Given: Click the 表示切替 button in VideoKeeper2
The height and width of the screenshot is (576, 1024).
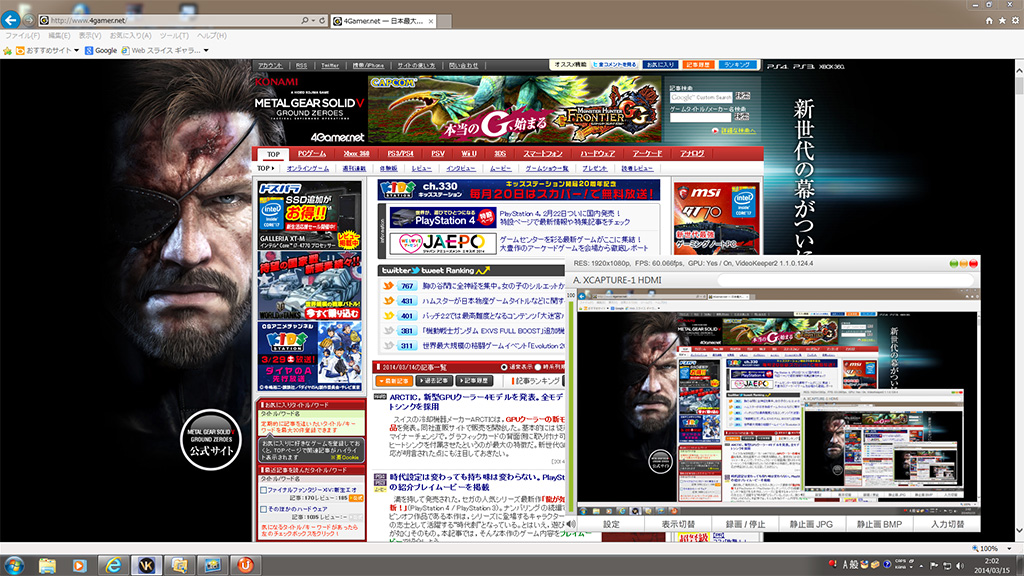Looking at the screenshot, I should coord(678,524).
